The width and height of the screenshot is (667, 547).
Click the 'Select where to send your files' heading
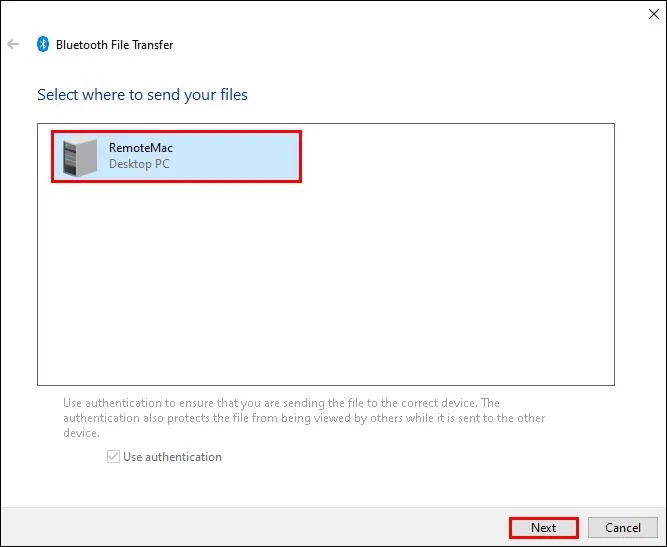(142, 94)
